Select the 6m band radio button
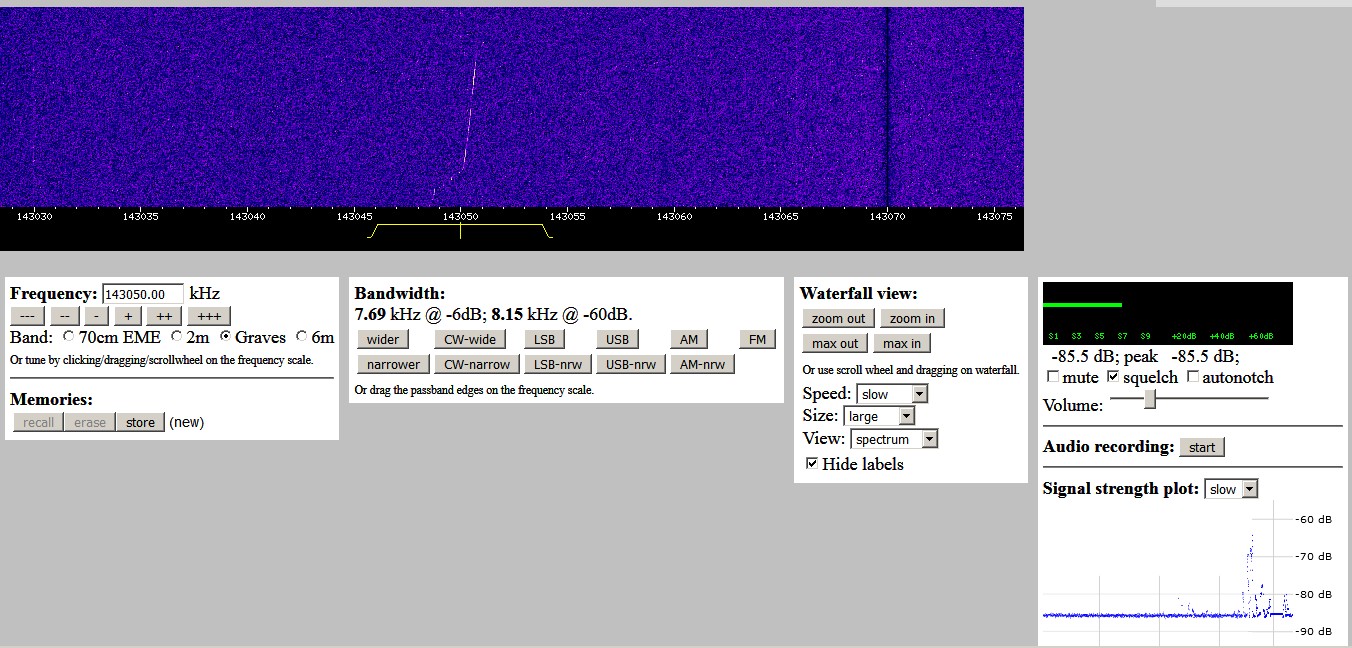This screenshot has width=1352, height=648. click(301, 337)
